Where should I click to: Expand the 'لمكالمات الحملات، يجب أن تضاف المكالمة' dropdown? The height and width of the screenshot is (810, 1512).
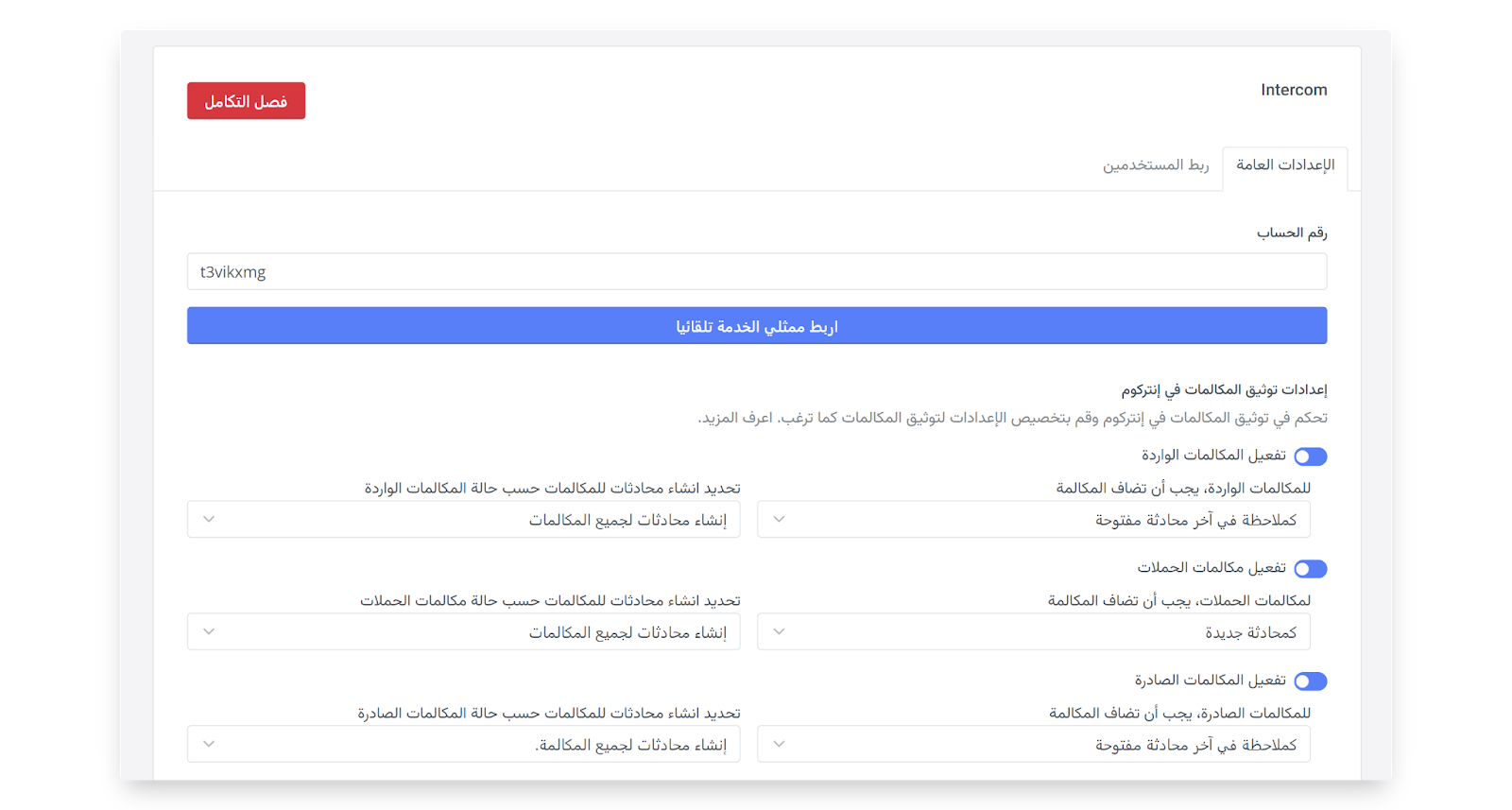tap(1034, 632)
